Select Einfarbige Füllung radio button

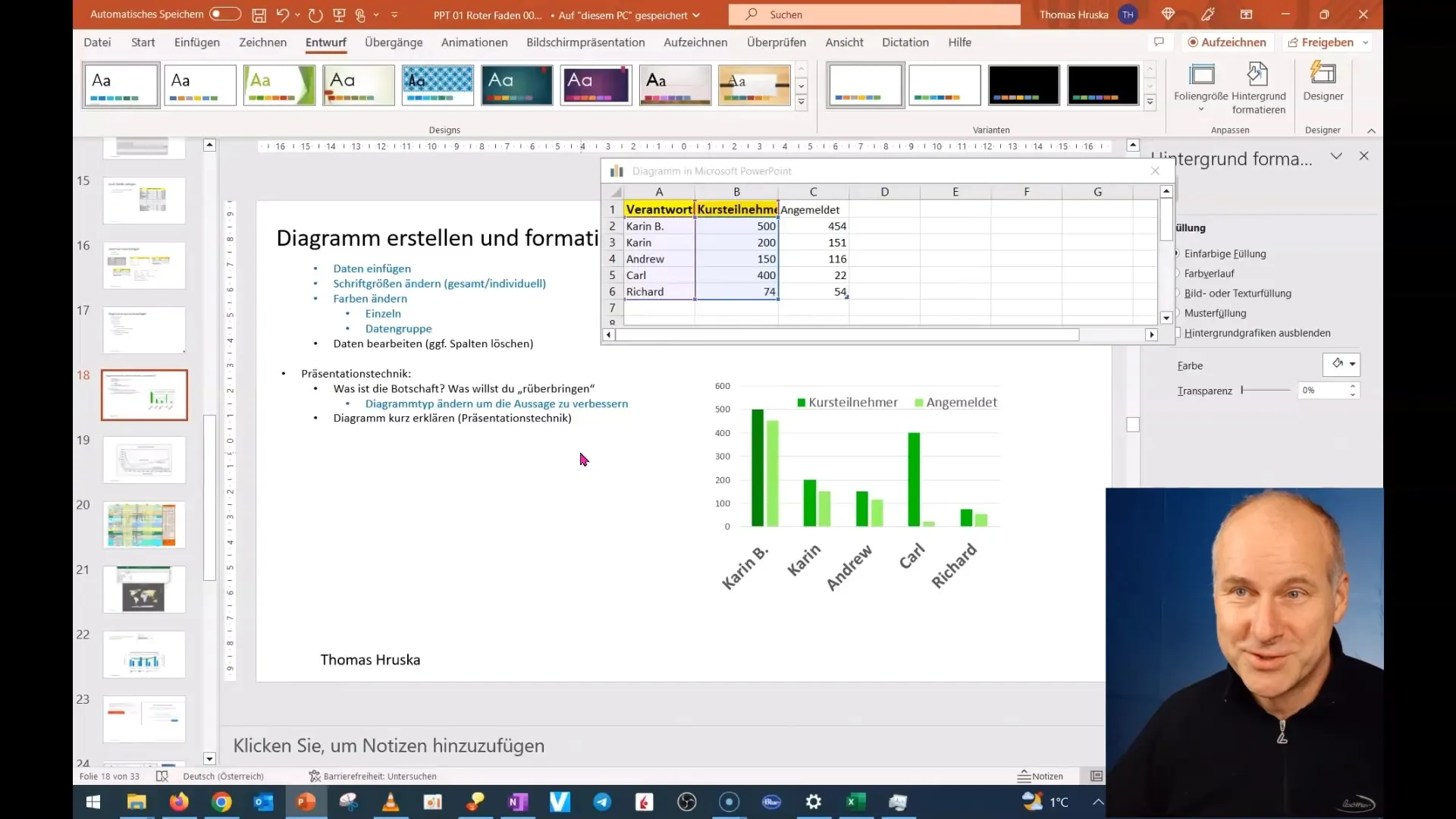tap(1177, 253)
